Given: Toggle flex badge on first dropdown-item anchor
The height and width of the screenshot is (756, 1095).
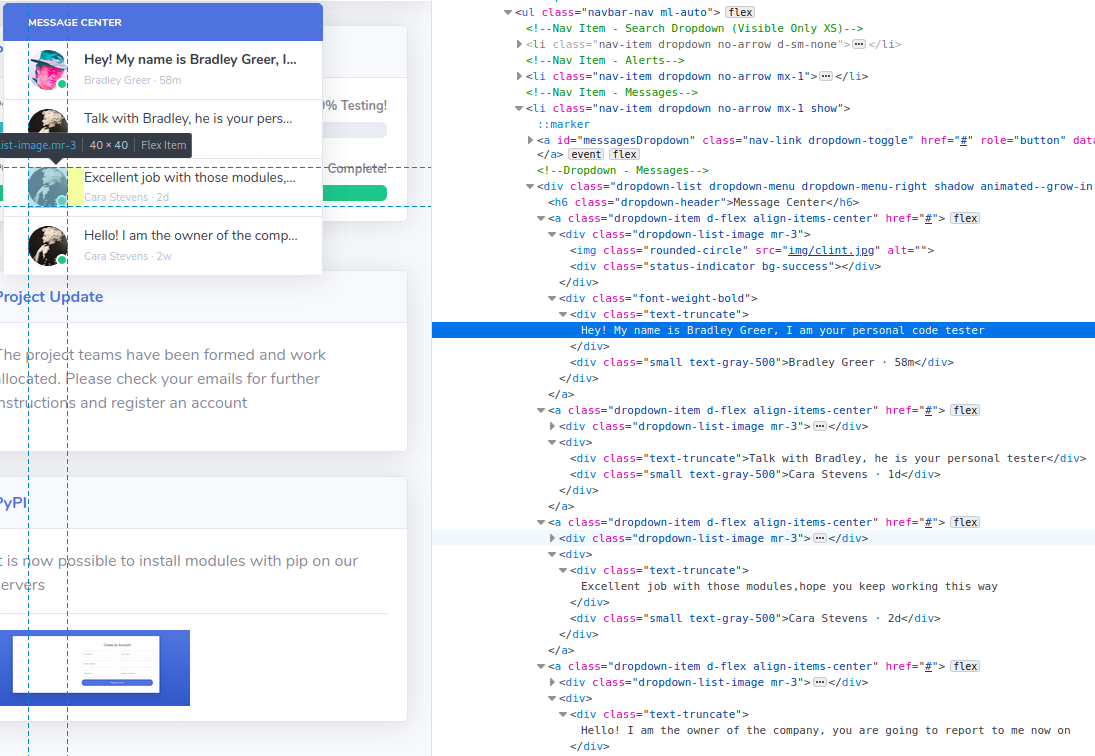Looking at the screenshot, I should click(965, 218).
